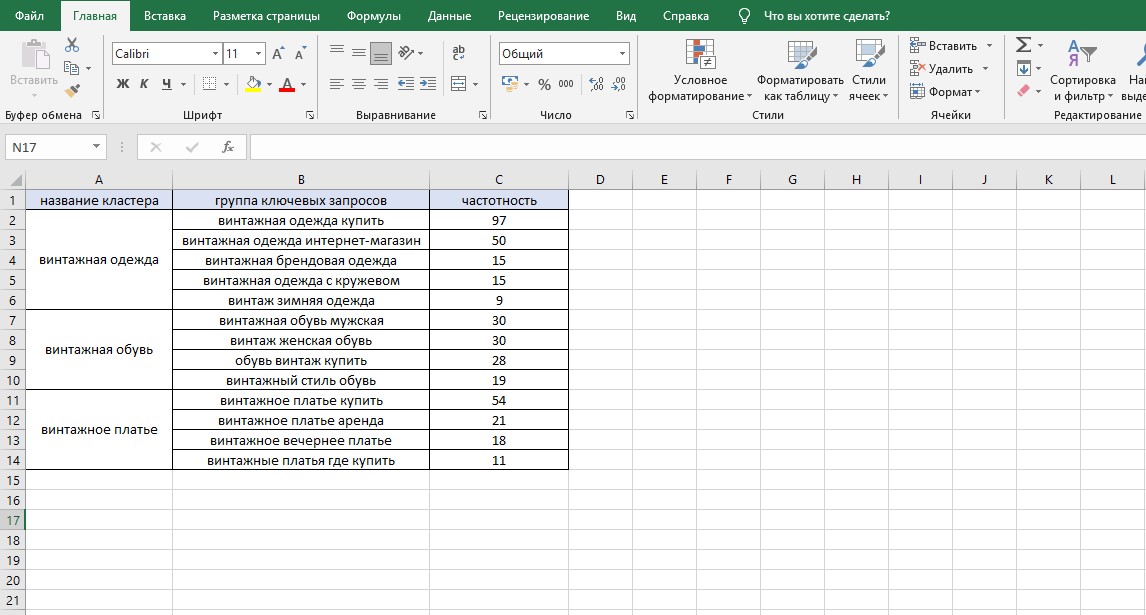Toggle underline Ч formatting
Screen dimensions: 1146x615
167,84
